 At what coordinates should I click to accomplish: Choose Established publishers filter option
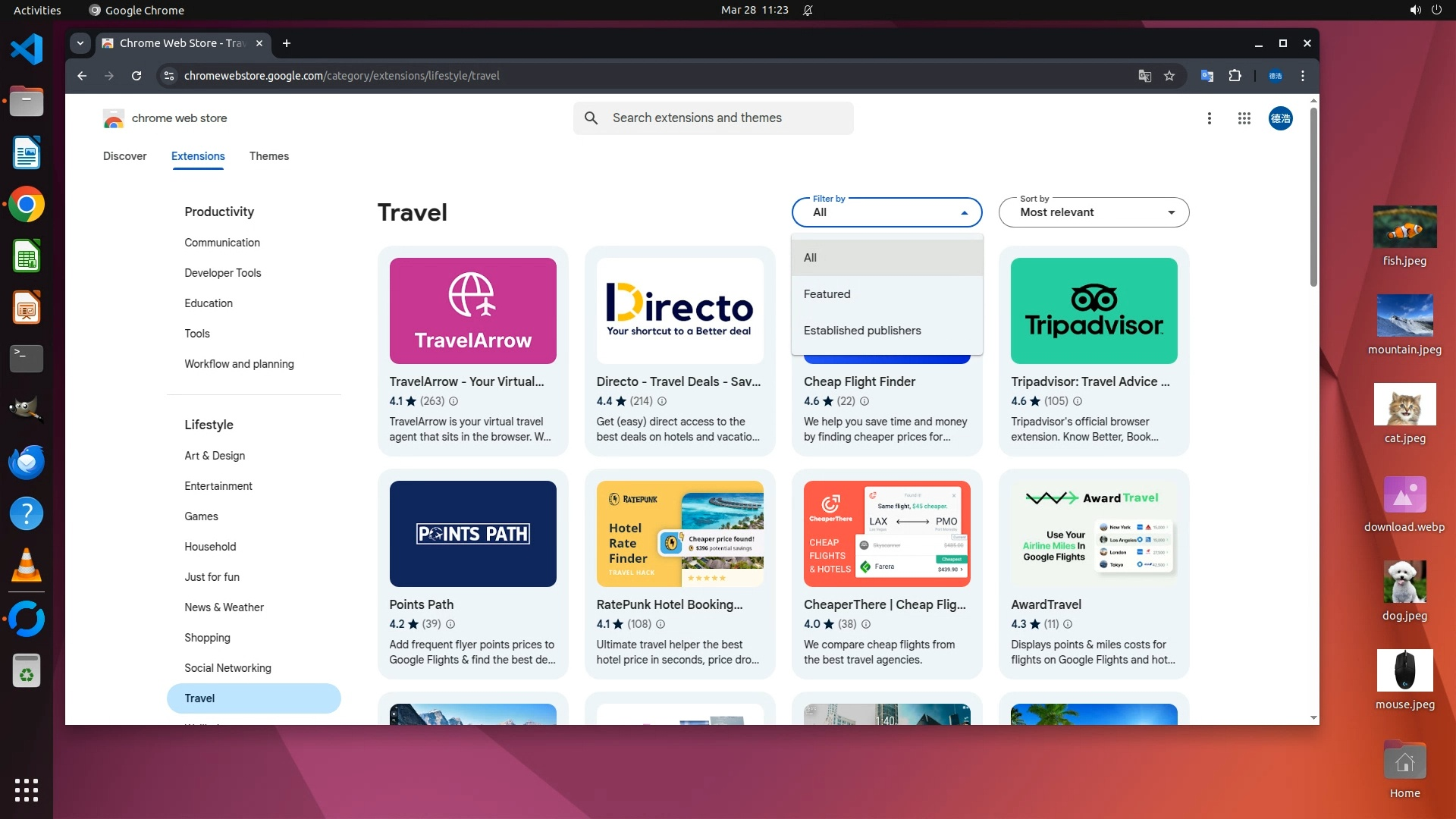point(862,331)
